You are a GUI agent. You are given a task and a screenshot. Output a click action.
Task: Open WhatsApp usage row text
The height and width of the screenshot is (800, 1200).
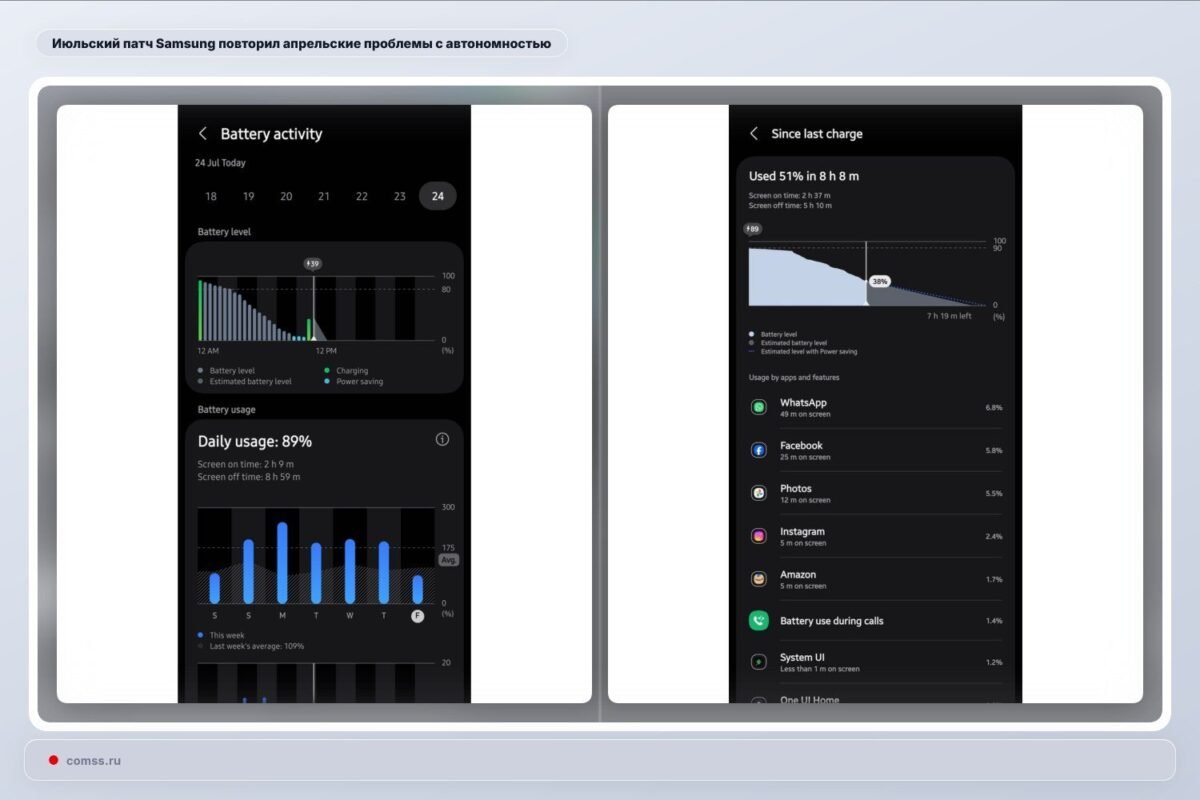pos(807,407)
